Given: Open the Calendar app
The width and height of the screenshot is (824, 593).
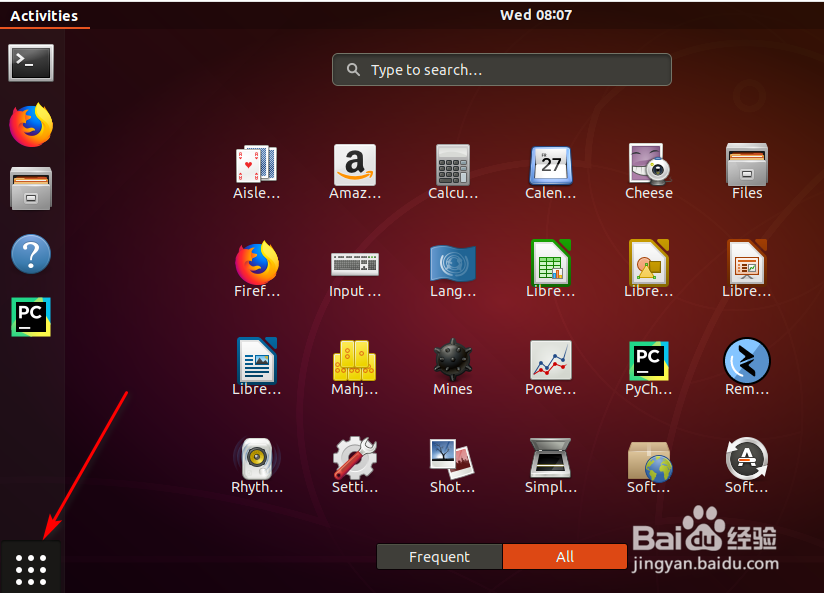Looking at the screenshot, I should (551, 172).
